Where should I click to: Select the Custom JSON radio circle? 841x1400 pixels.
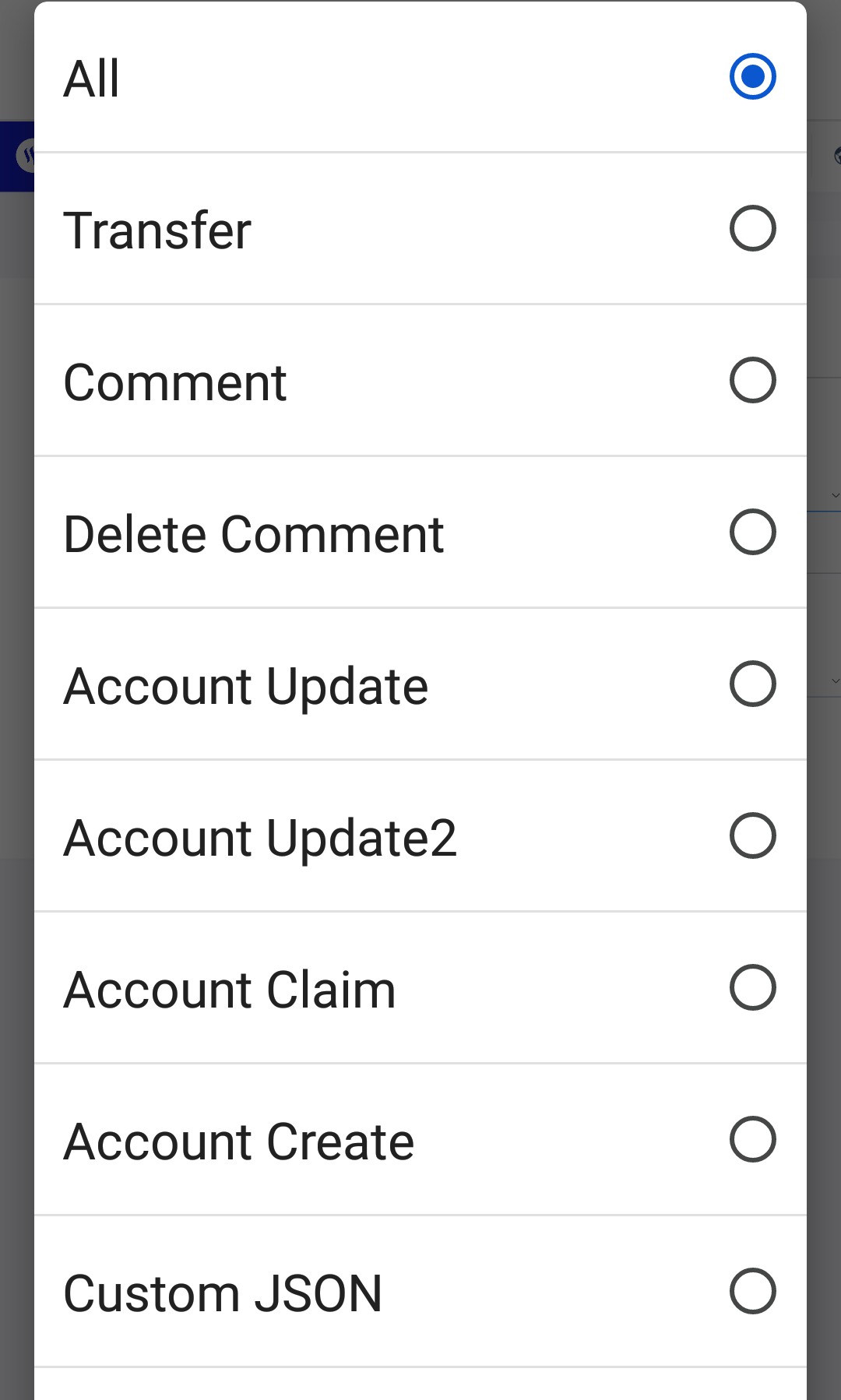752,1291
